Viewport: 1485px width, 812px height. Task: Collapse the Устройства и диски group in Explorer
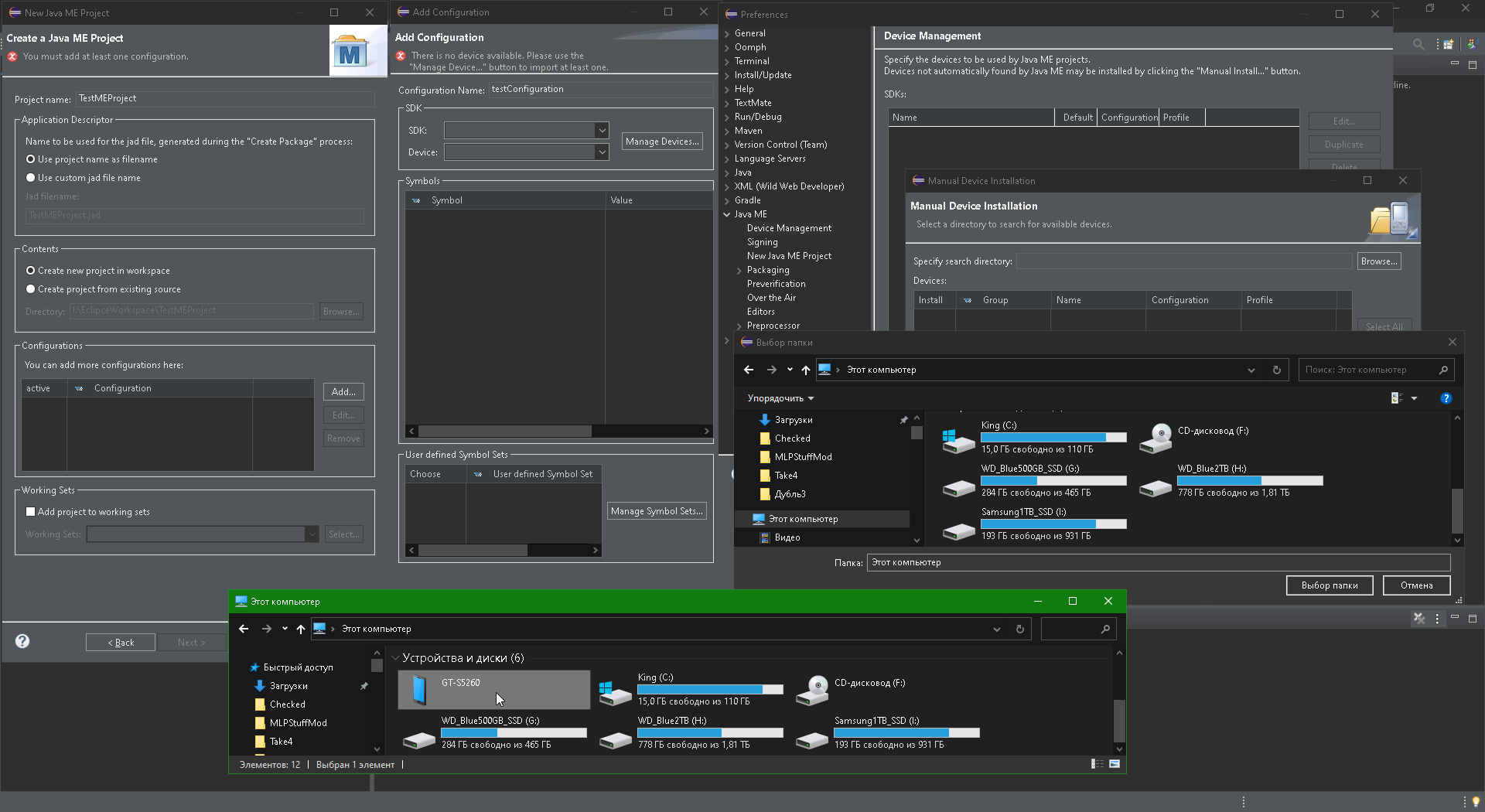pyautogui.click(x=395, y=658)
